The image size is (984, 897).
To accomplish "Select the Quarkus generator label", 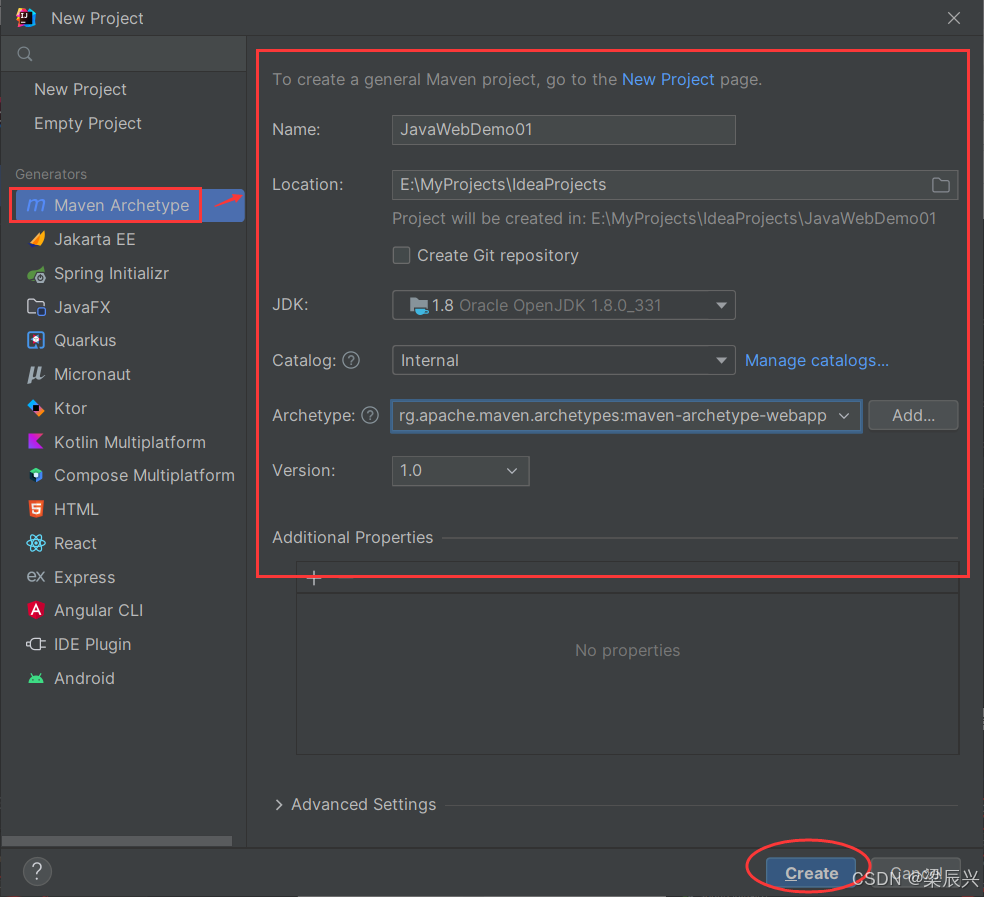I will (x=85, y=340).
